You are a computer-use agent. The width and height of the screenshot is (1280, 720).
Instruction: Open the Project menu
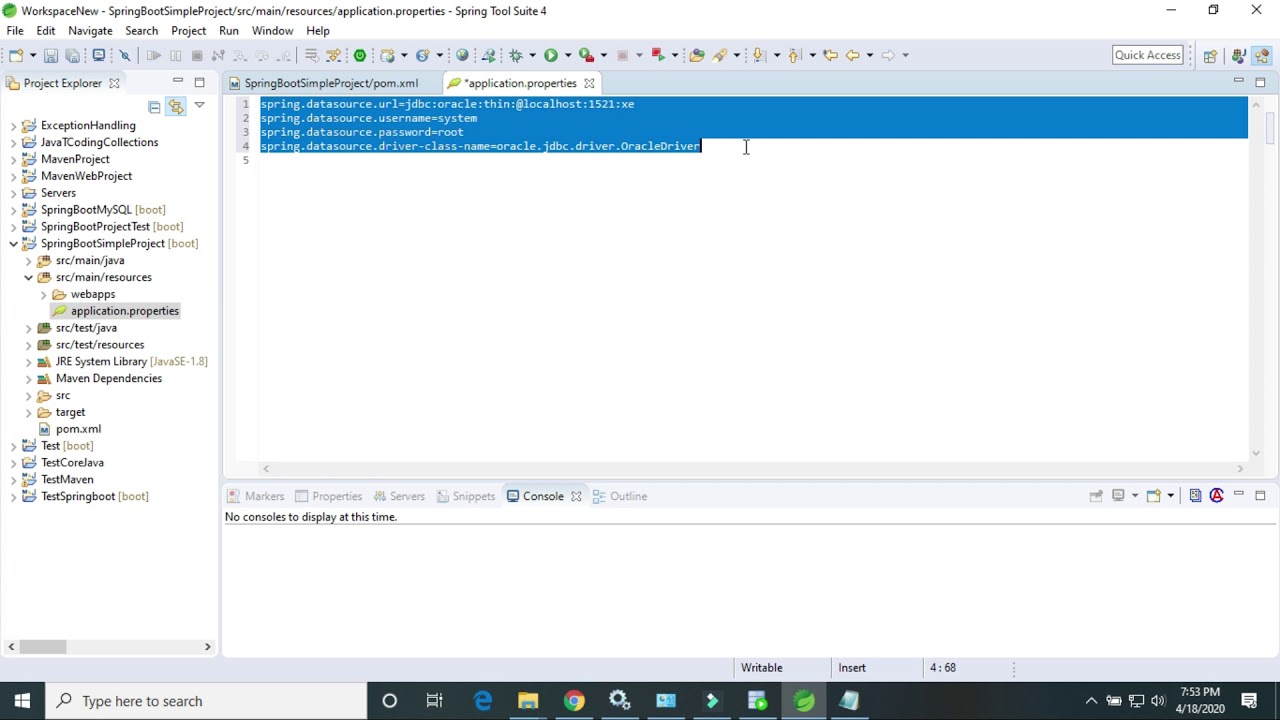188,31
